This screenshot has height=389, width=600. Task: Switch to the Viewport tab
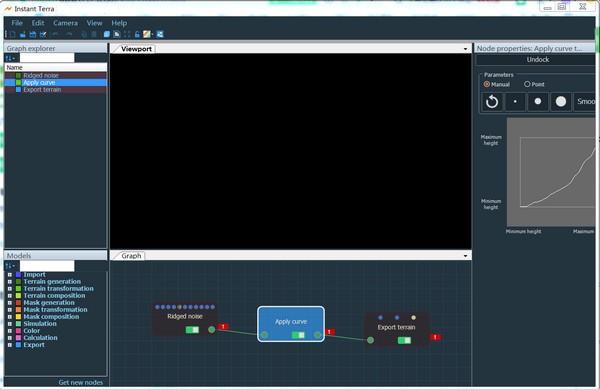pos(136,49)
